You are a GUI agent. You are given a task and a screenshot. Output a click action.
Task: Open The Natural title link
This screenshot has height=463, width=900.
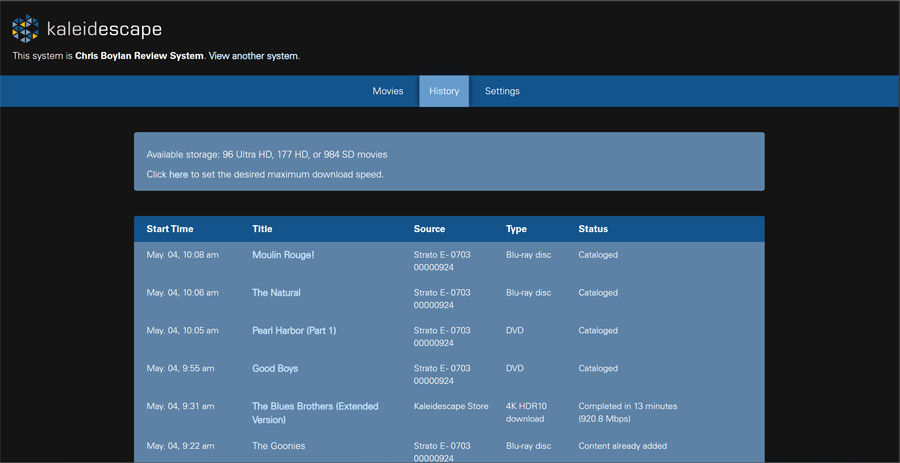click(276, 293)
